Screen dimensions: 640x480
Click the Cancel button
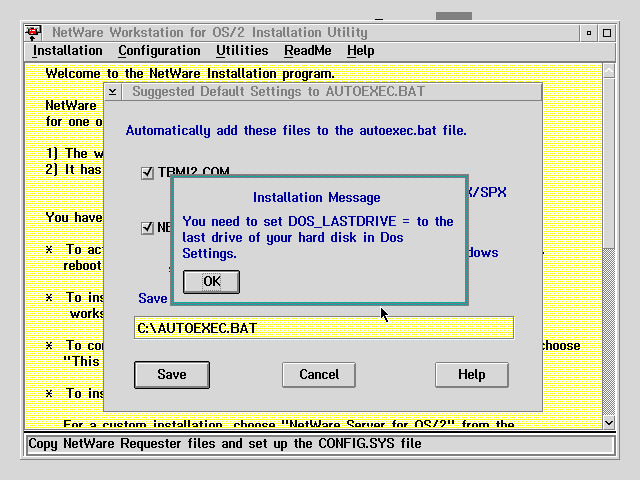click(319, 375)
